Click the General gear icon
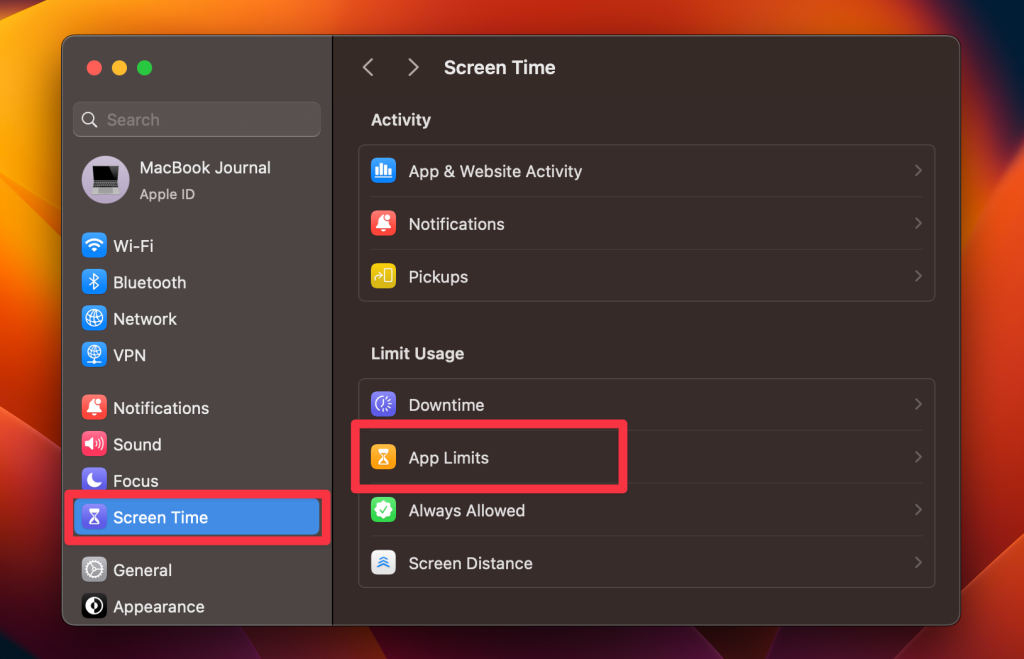This screenshot has width=1024, height=659. tap(94, 570)
